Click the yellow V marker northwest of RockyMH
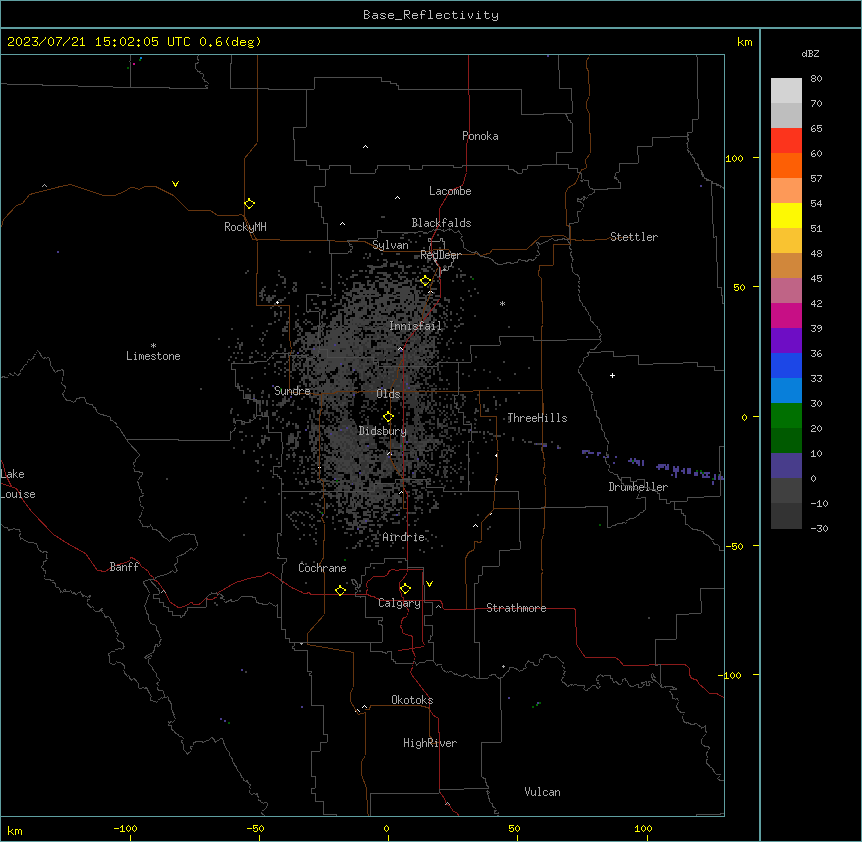This screenshot has height=842, width=862. pos(175,184)
